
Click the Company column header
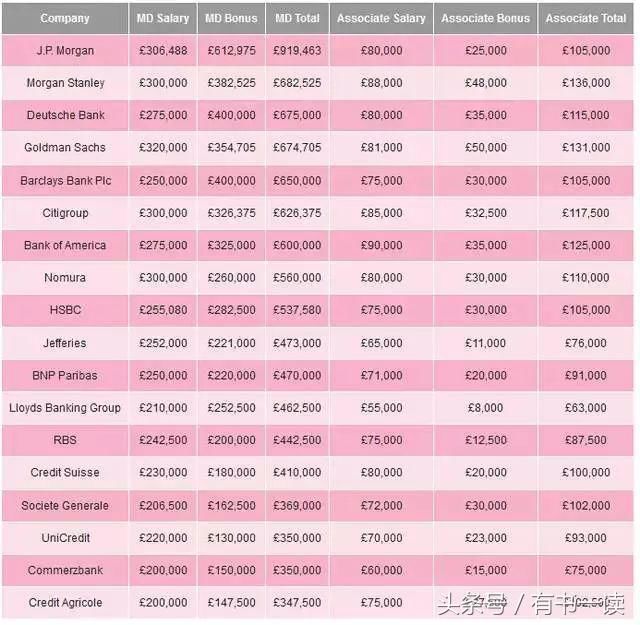[x=65, y=18]
